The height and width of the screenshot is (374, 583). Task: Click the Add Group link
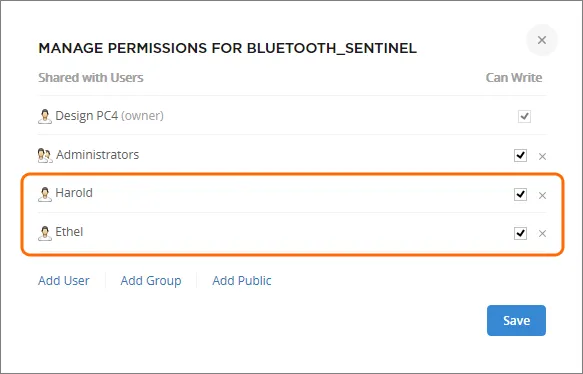pos(151,281)
